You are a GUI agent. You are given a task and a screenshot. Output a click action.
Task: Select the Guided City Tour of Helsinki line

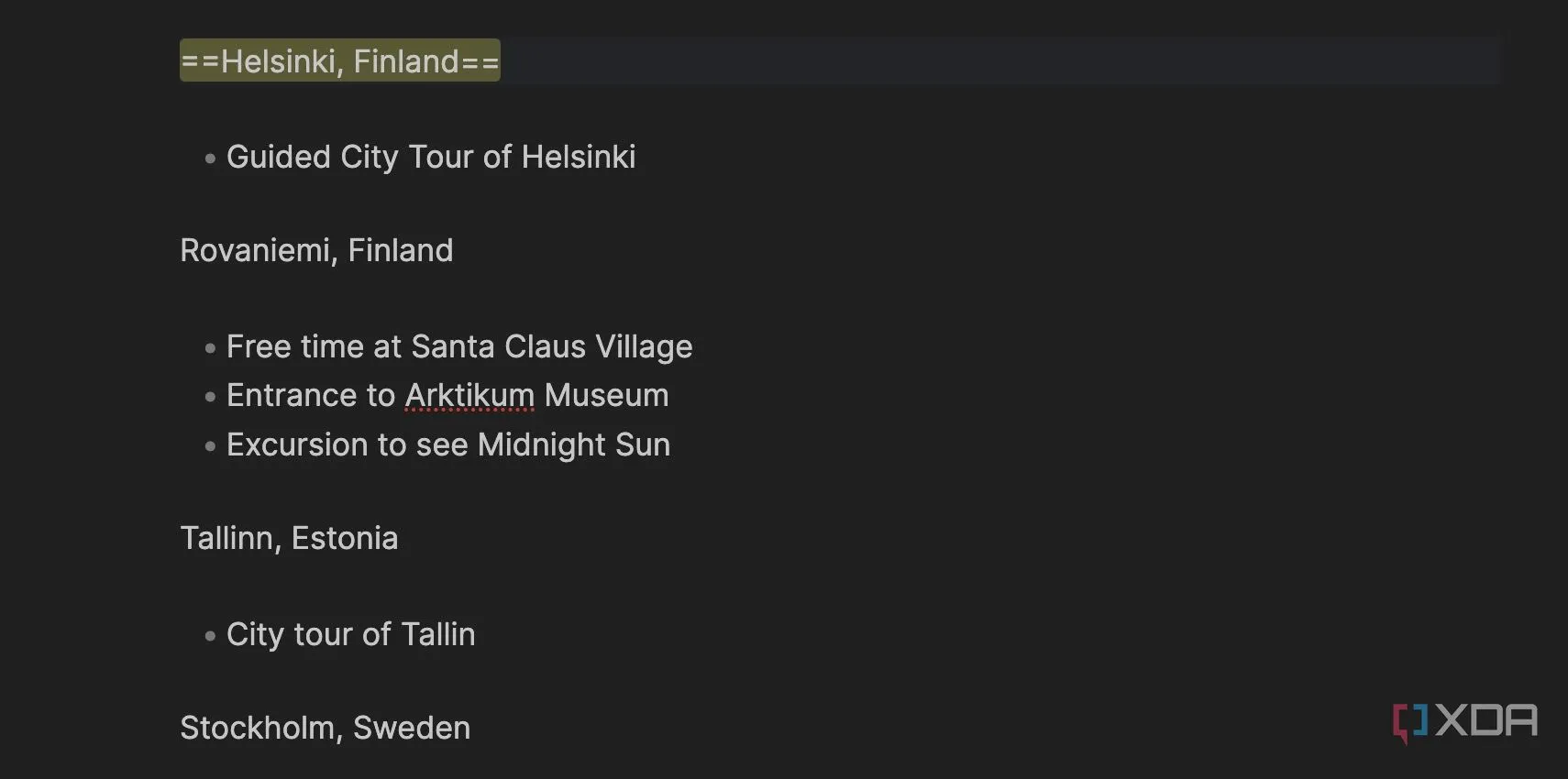(431, 157)
